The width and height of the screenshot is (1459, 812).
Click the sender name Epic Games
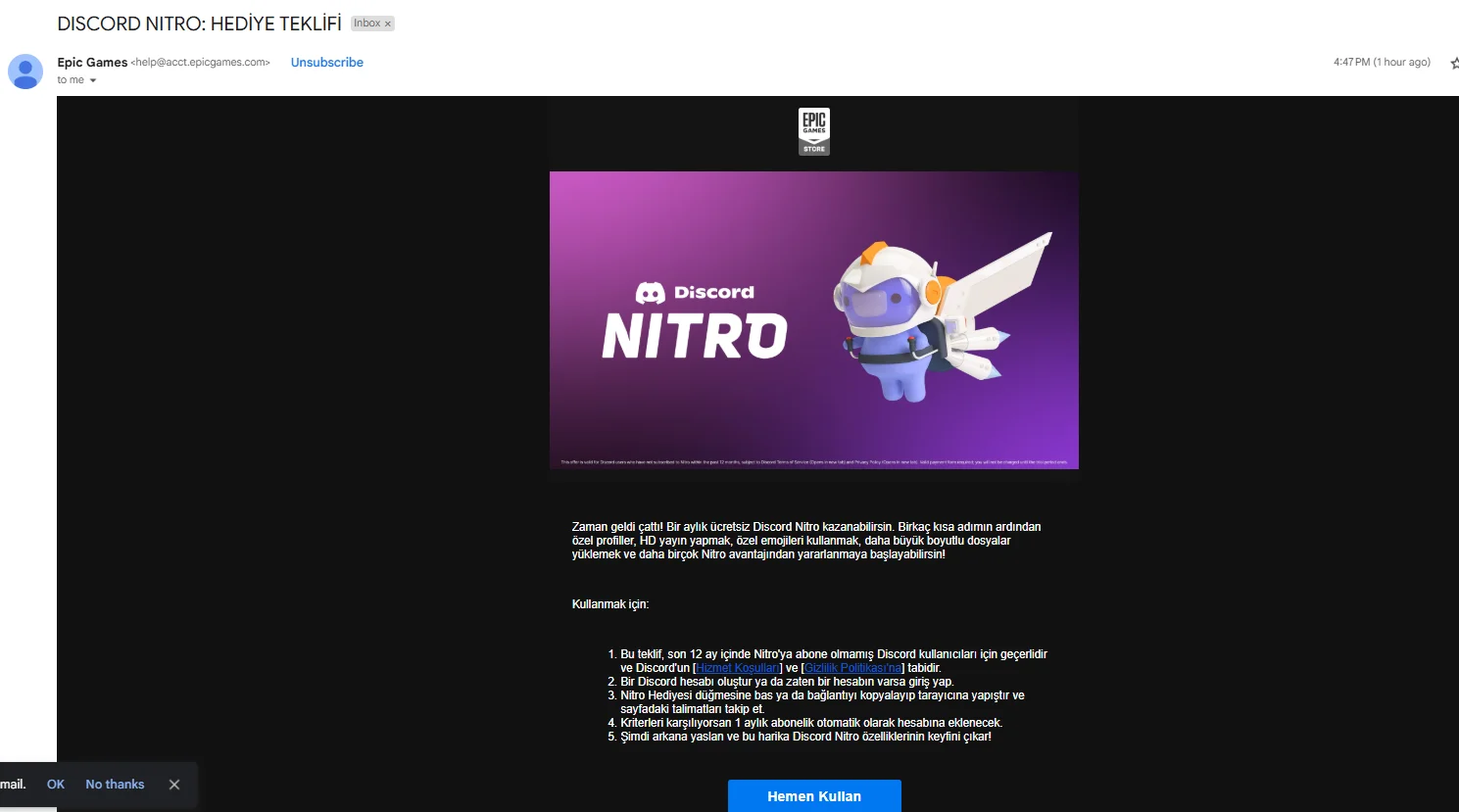(x=92, y=62)
